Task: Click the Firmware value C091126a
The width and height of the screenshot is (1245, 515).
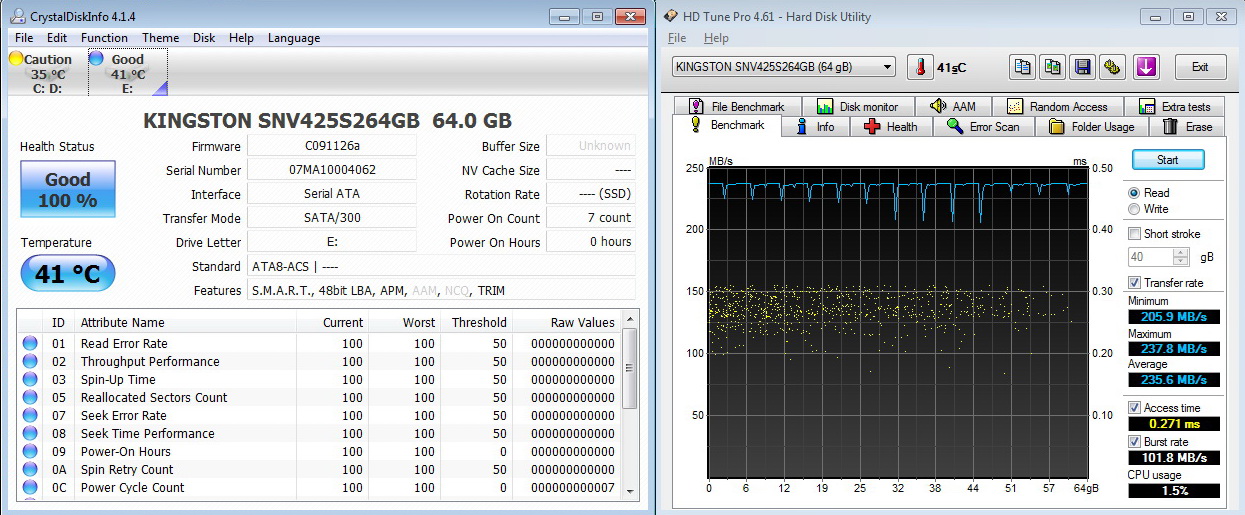Action: [332, 146]
